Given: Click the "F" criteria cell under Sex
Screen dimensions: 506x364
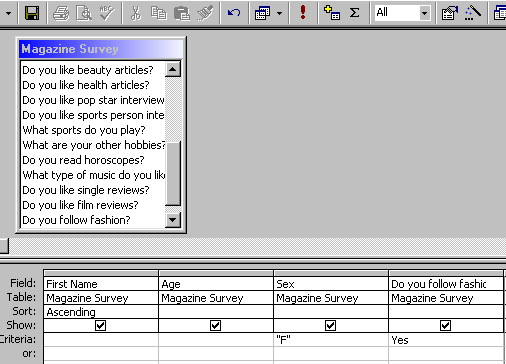Looking at the screenshot, I should tap(331, 340).
